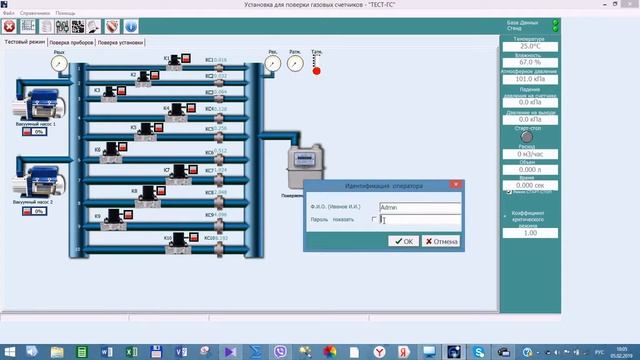Screen dimensions: 640x360
Task: Close the operator identification dialog
Action: (x=456, y=184)
